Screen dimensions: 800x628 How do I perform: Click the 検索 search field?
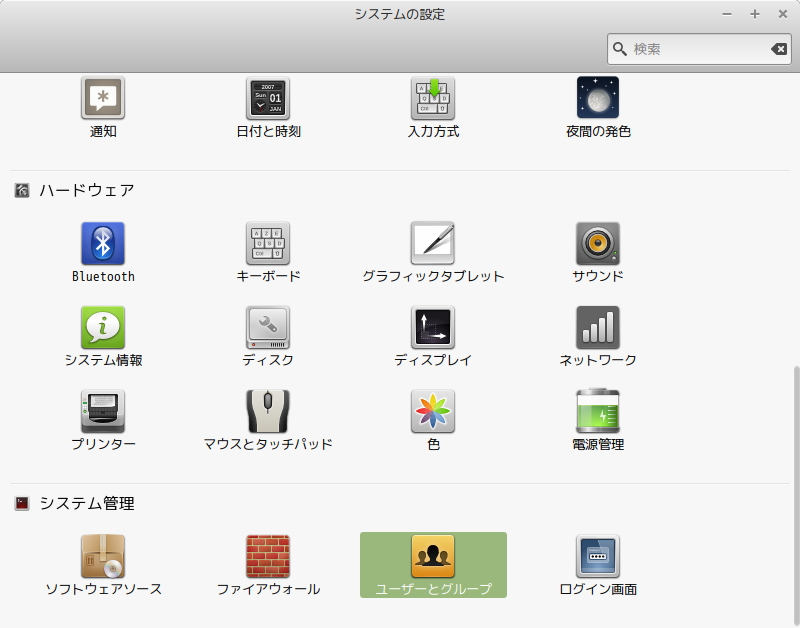[x=699, y=49]
